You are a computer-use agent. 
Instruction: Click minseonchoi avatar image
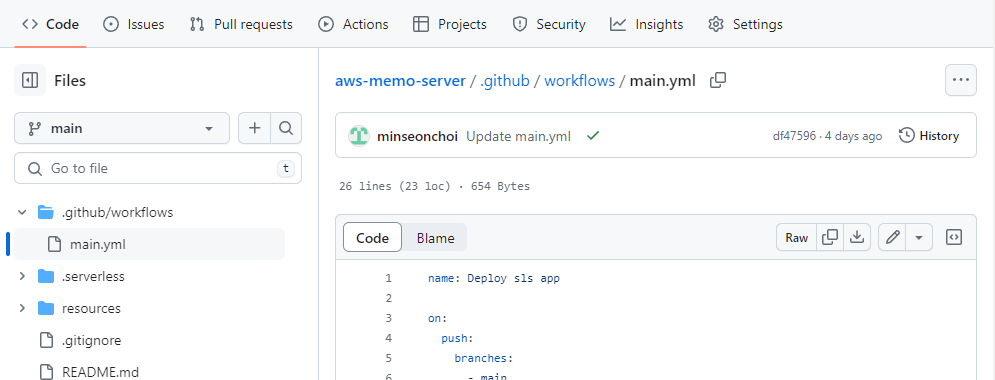pyautogui.click(x=359, y=136)
